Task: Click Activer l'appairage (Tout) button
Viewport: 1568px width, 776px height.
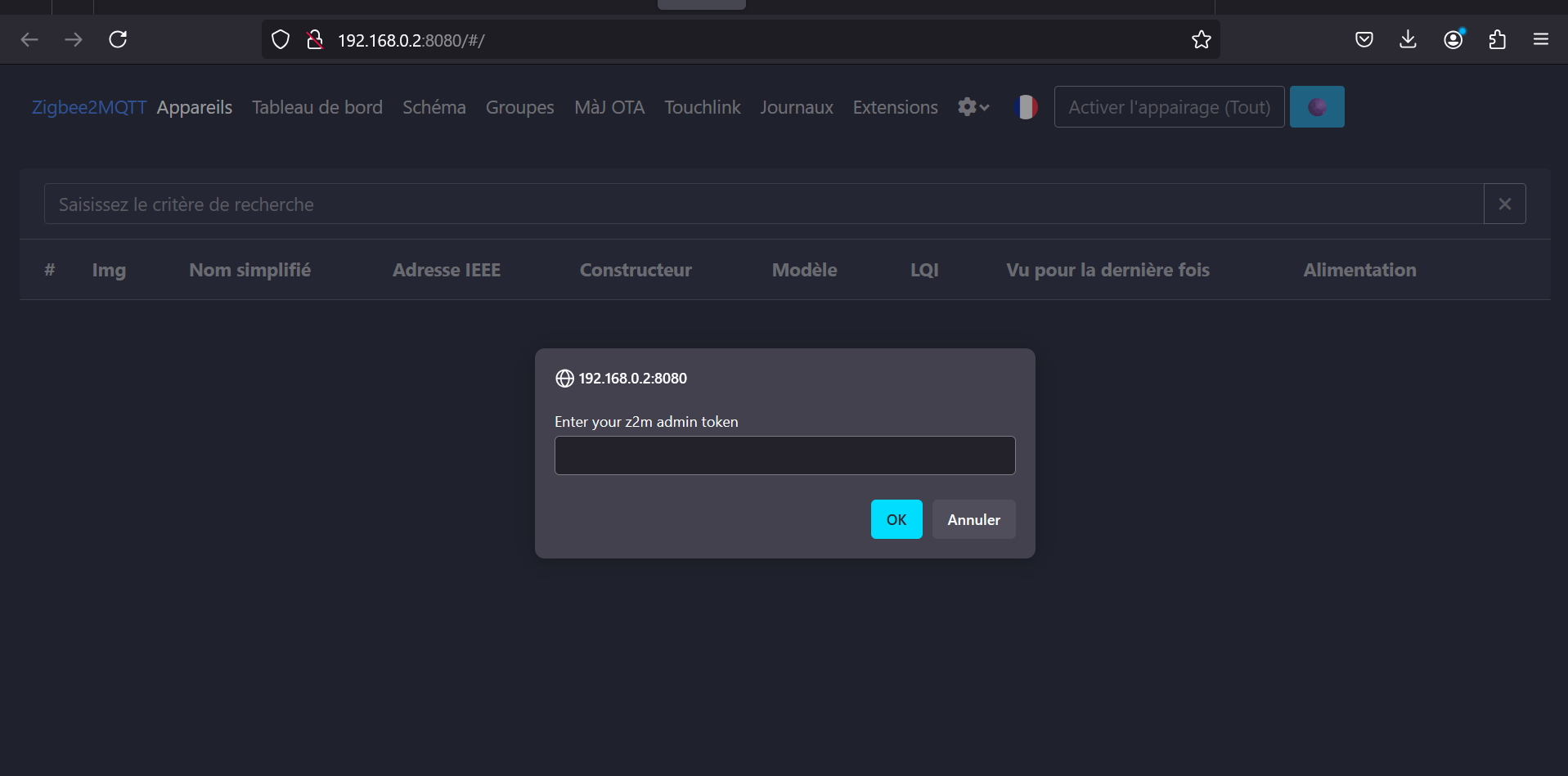Action: 1169,107
